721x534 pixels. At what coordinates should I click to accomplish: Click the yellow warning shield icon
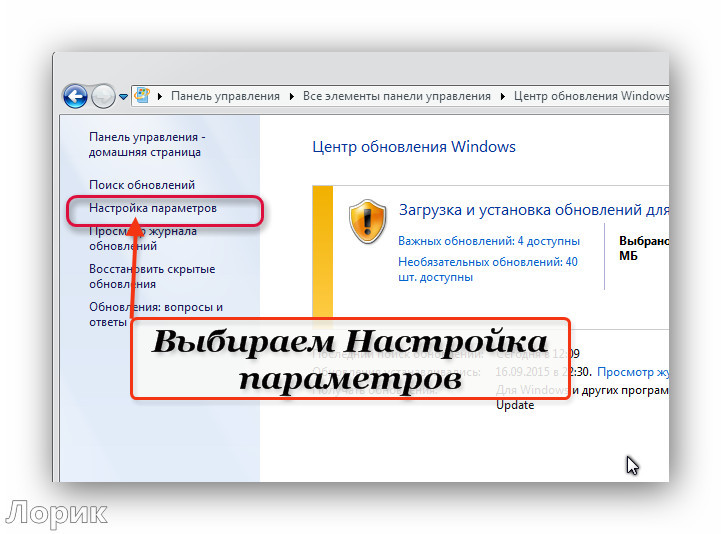[x=367, y=221]
